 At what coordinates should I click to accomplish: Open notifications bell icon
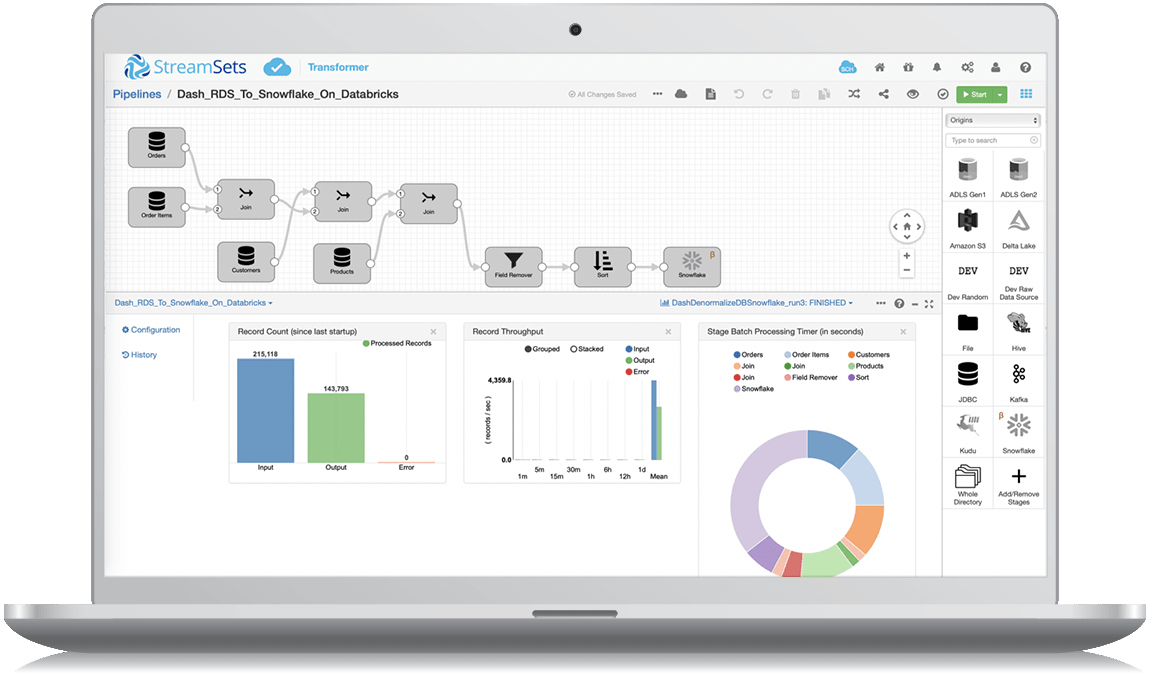[937, 67]
